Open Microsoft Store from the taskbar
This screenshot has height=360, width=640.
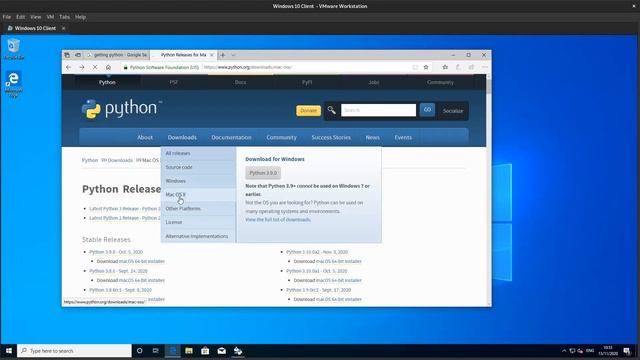coord(205,351)
